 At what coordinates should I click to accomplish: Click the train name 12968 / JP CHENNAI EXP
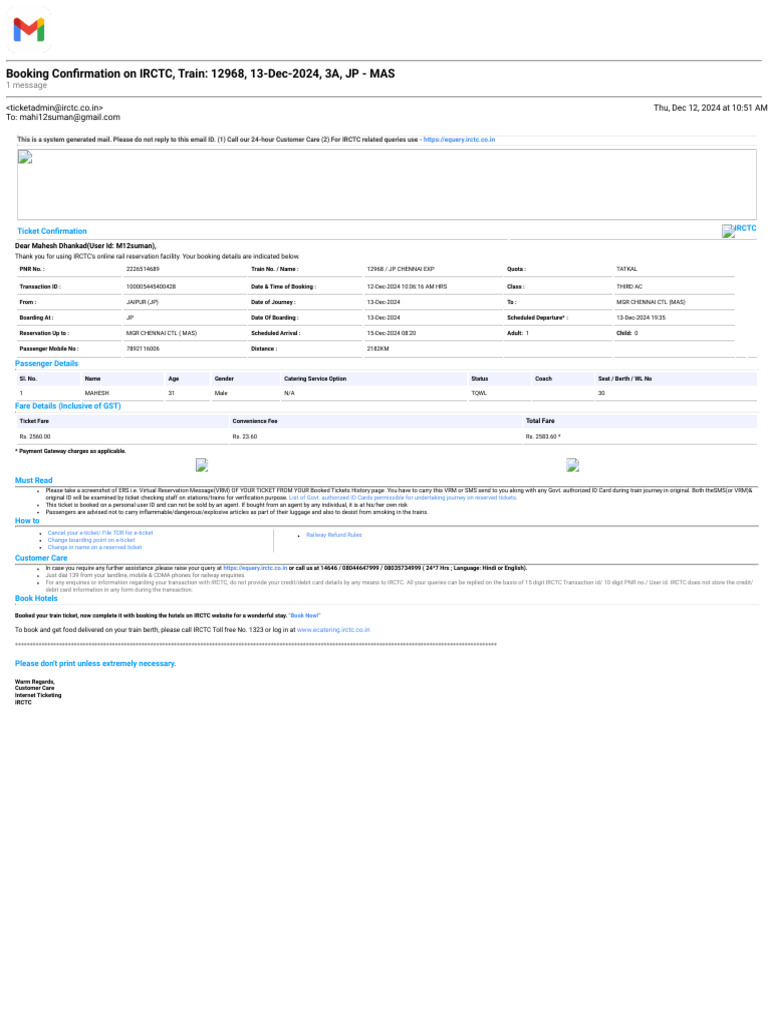(x=400, y=269)
